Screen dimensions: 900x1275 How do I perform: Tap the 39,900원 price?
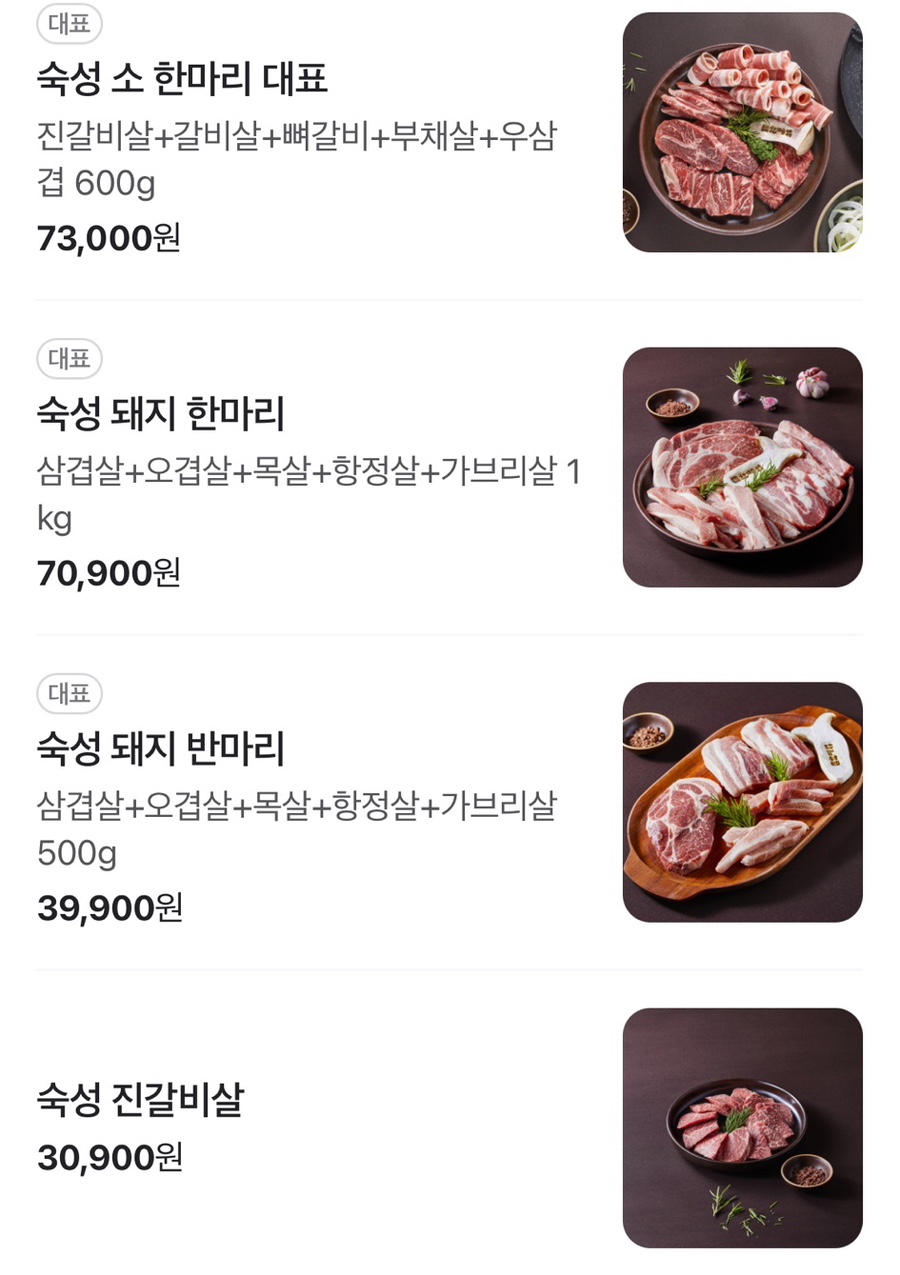point(110,908)
